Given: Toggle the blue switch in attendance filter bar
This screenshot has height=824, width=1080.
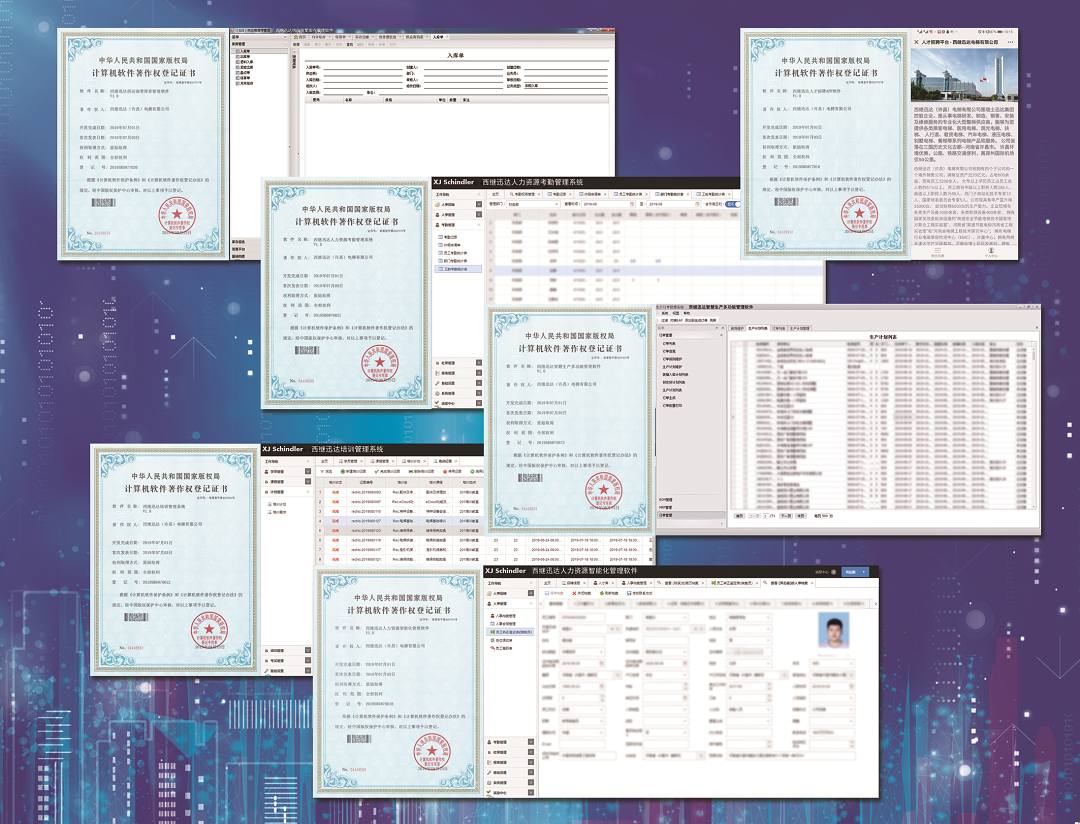Looking at the screenshot, I should [732, 204].
